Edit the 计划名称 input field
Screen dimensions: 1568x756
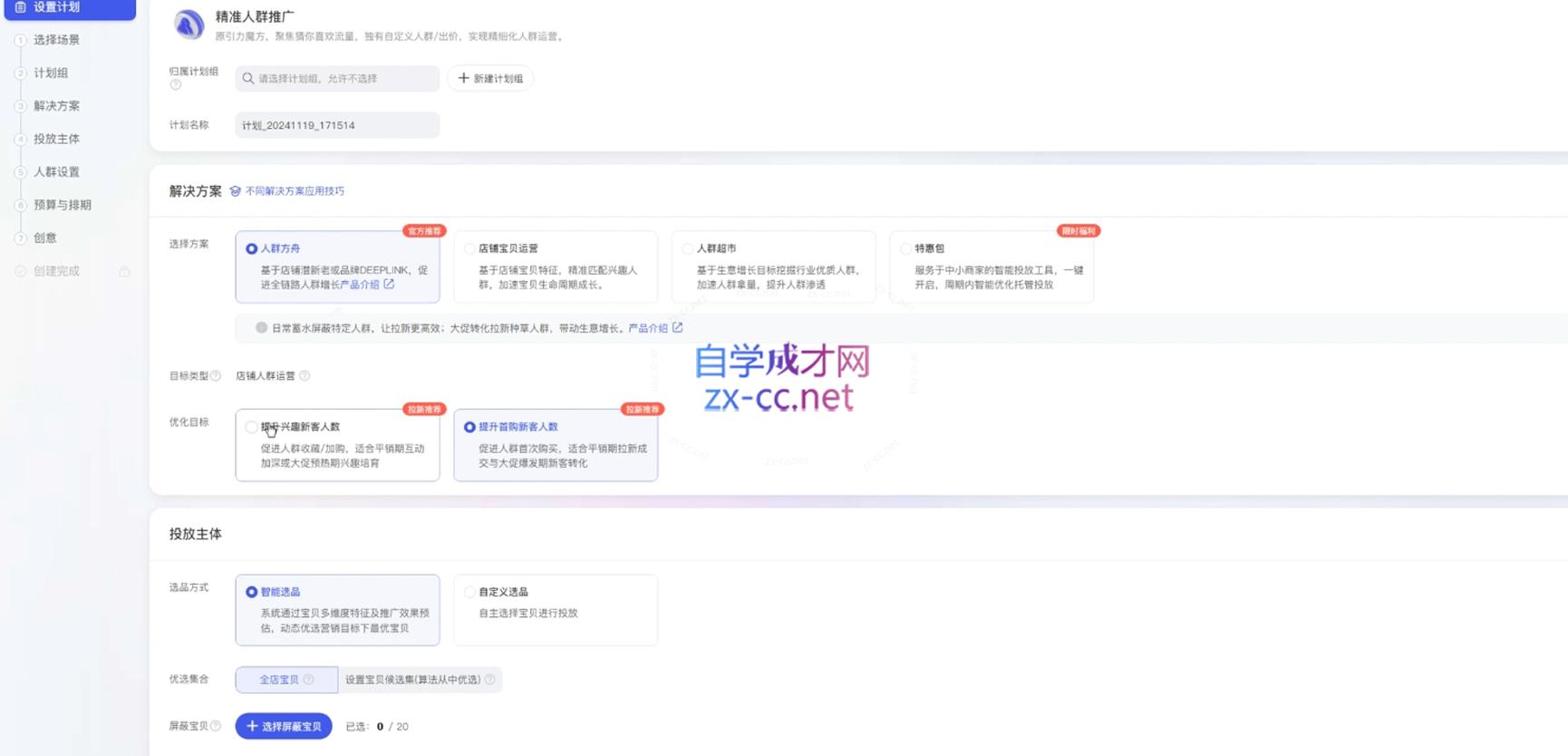tap(337, 125)
